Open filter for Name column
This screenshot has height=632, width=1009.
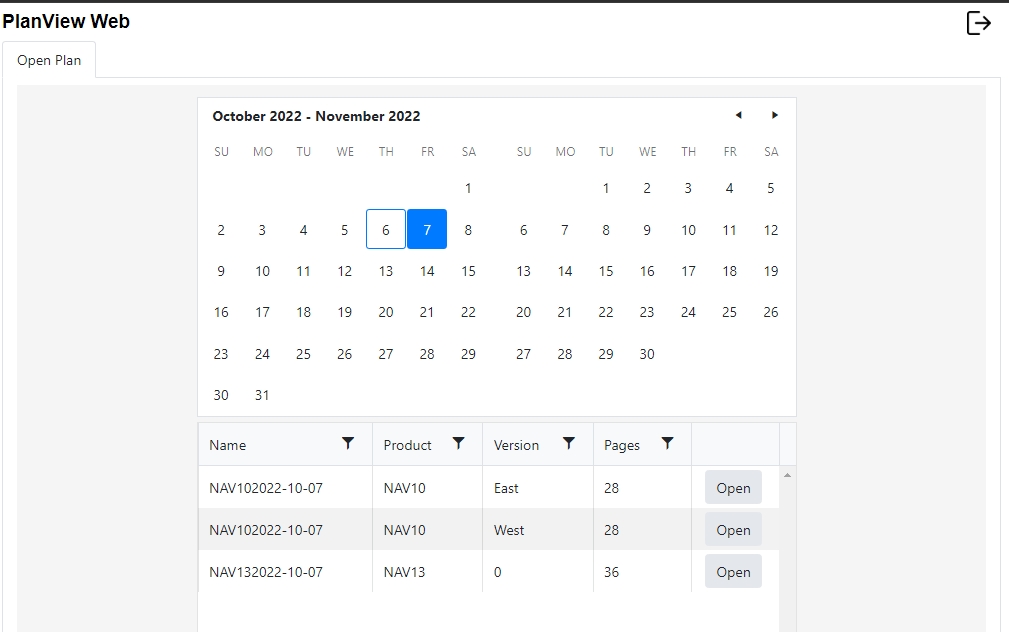pyautogui.click(x=348, y=444)
